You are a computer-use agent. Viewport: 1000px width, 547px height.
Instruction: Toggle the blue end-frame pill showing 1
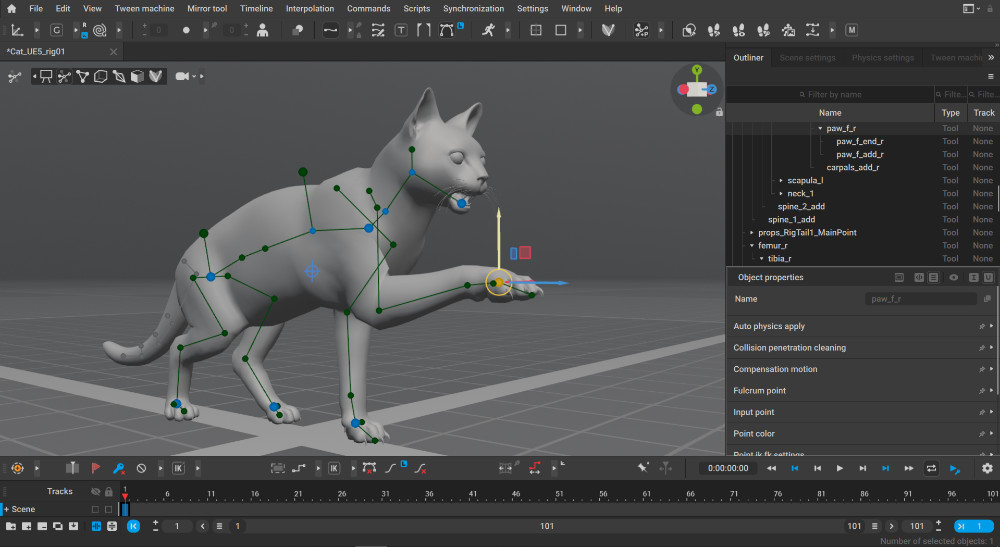[973, 526]
